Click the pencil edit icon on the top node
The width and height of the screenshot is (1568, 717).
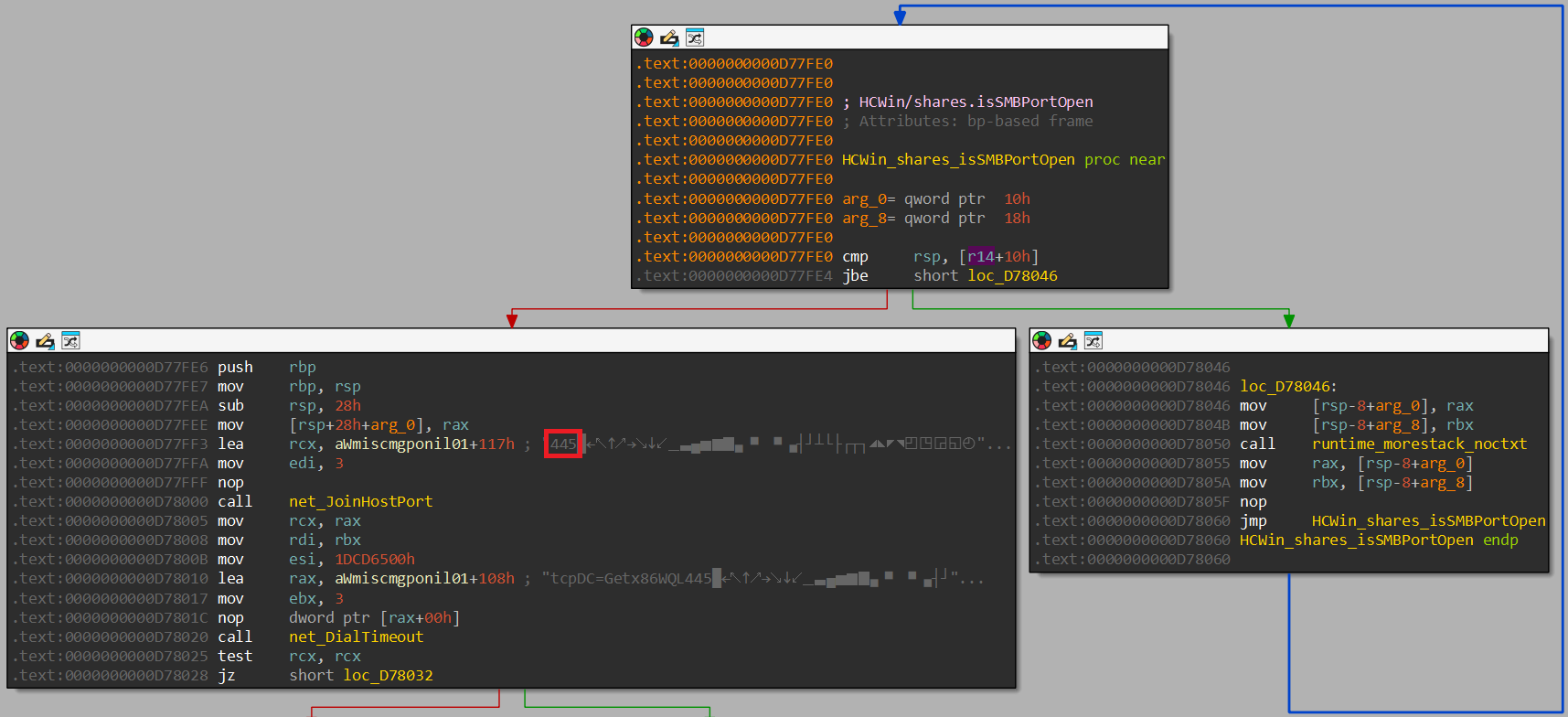[x=669, y=37]
